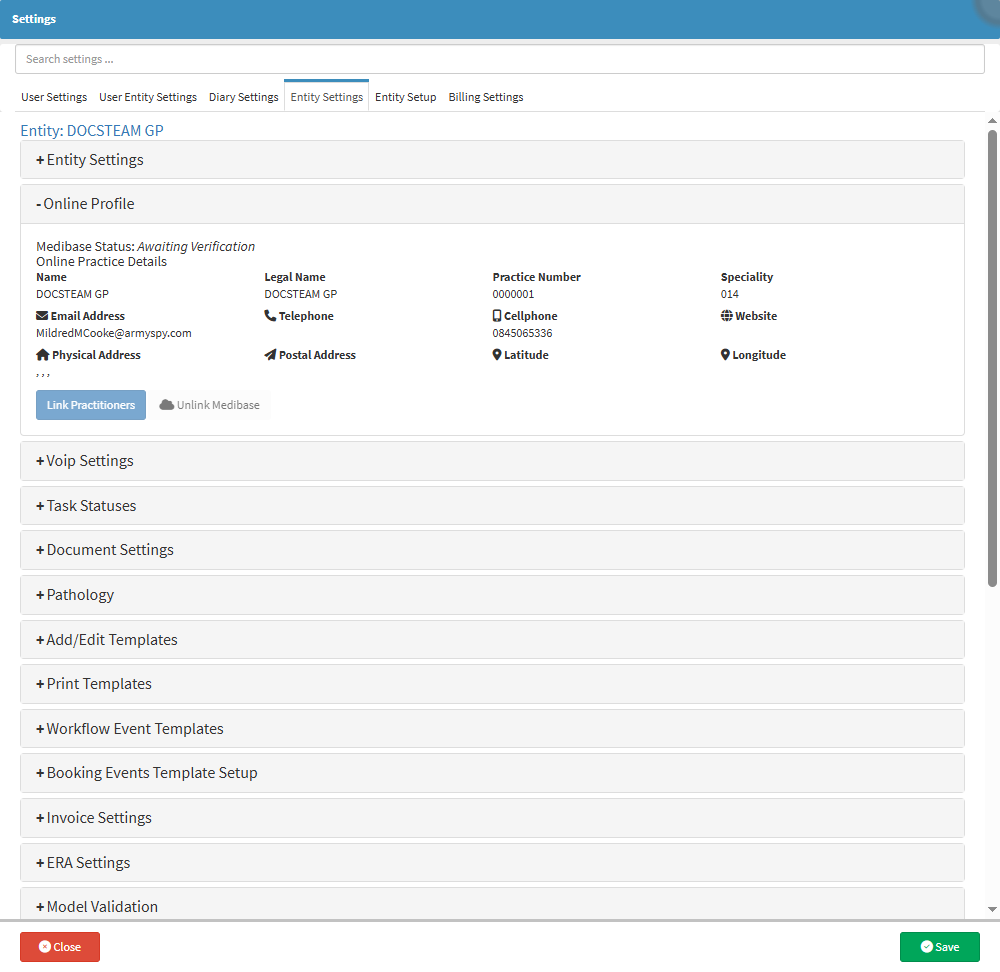Click the house icon beside Physical Address

42,355
